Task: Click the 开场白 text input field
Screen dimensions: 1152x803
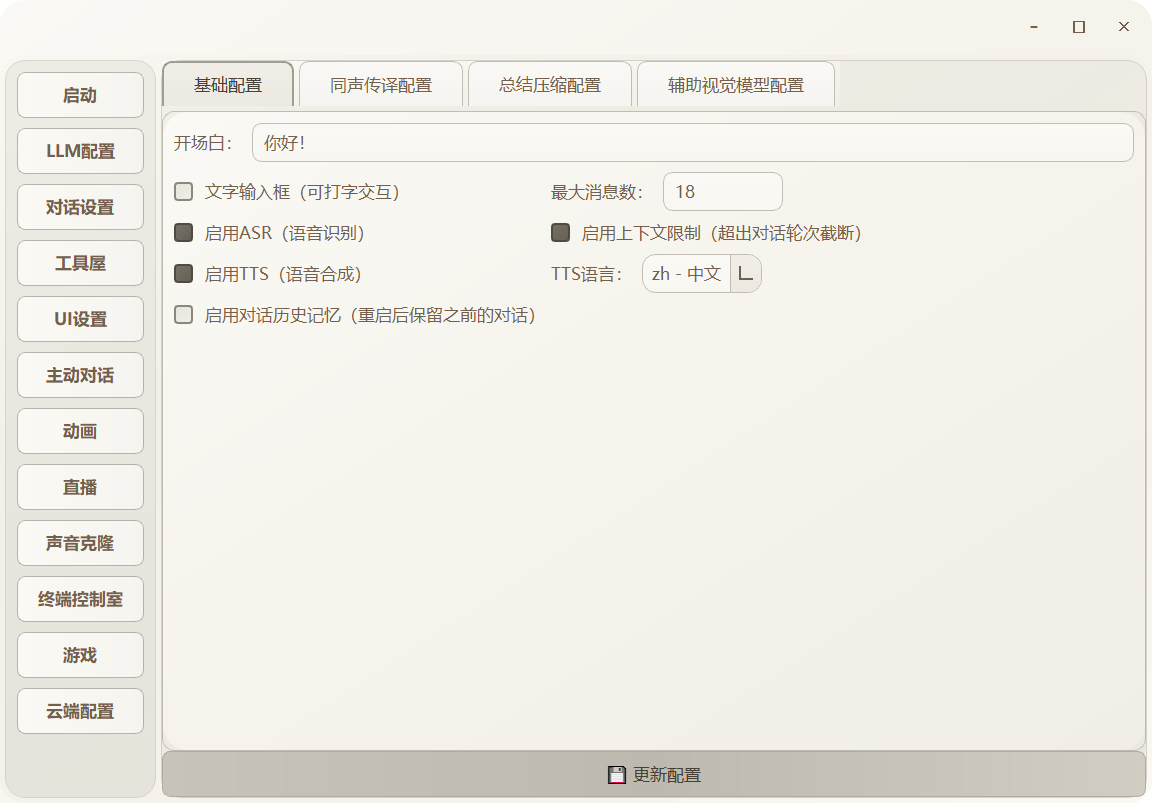Action: tap(692, 143)
